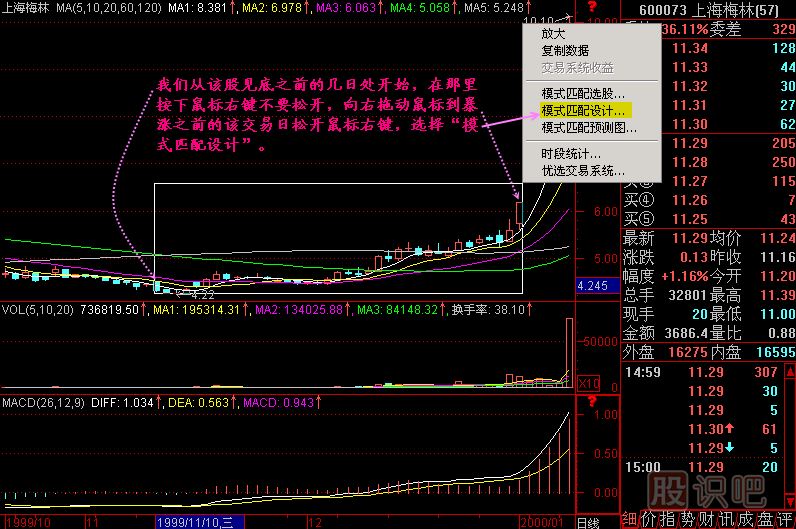Click the 买⑤ 11.25 bid row
Viewport: 796px width, 529px height.
(709, 219)
